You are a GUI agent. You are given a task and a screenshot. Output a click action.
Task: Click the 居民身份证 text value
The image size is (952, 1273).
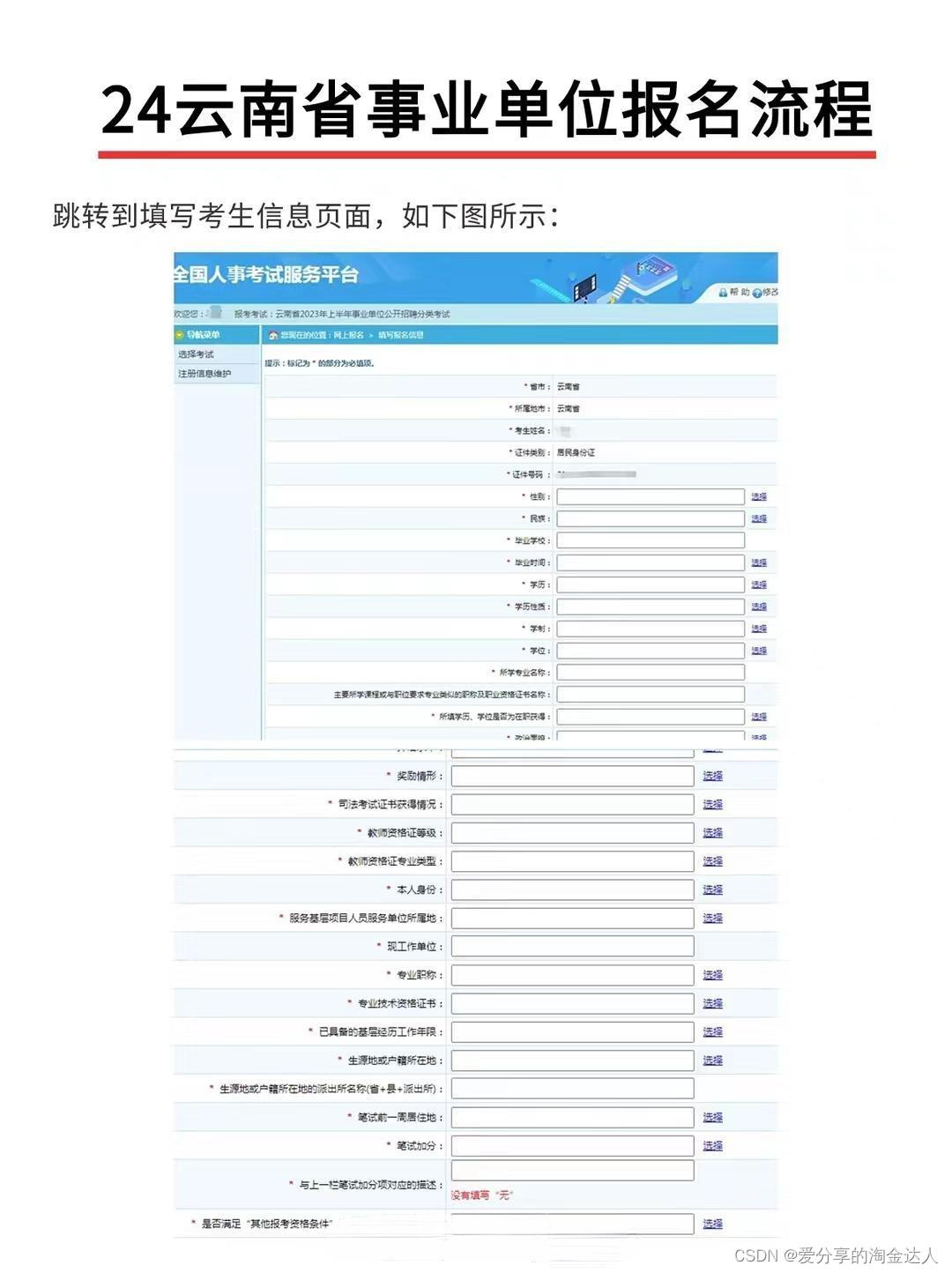point(576,452)
